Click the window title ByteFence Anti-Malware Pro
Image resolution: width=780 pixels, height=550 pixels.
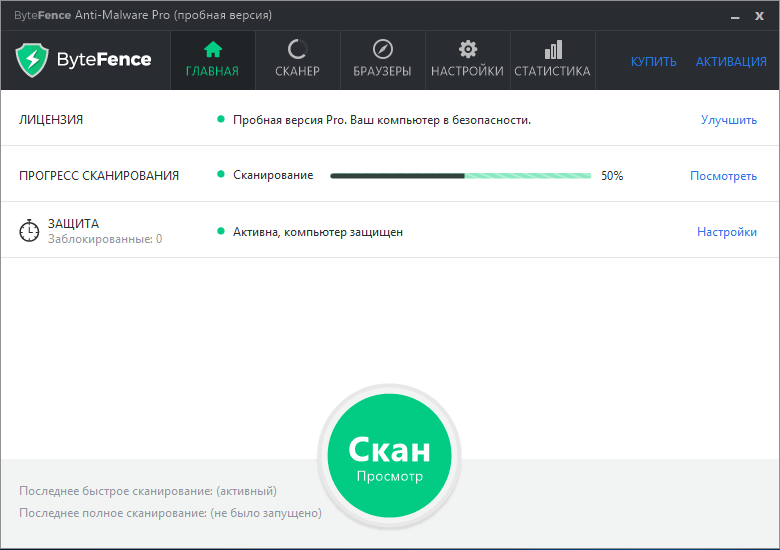click(143, 15)
